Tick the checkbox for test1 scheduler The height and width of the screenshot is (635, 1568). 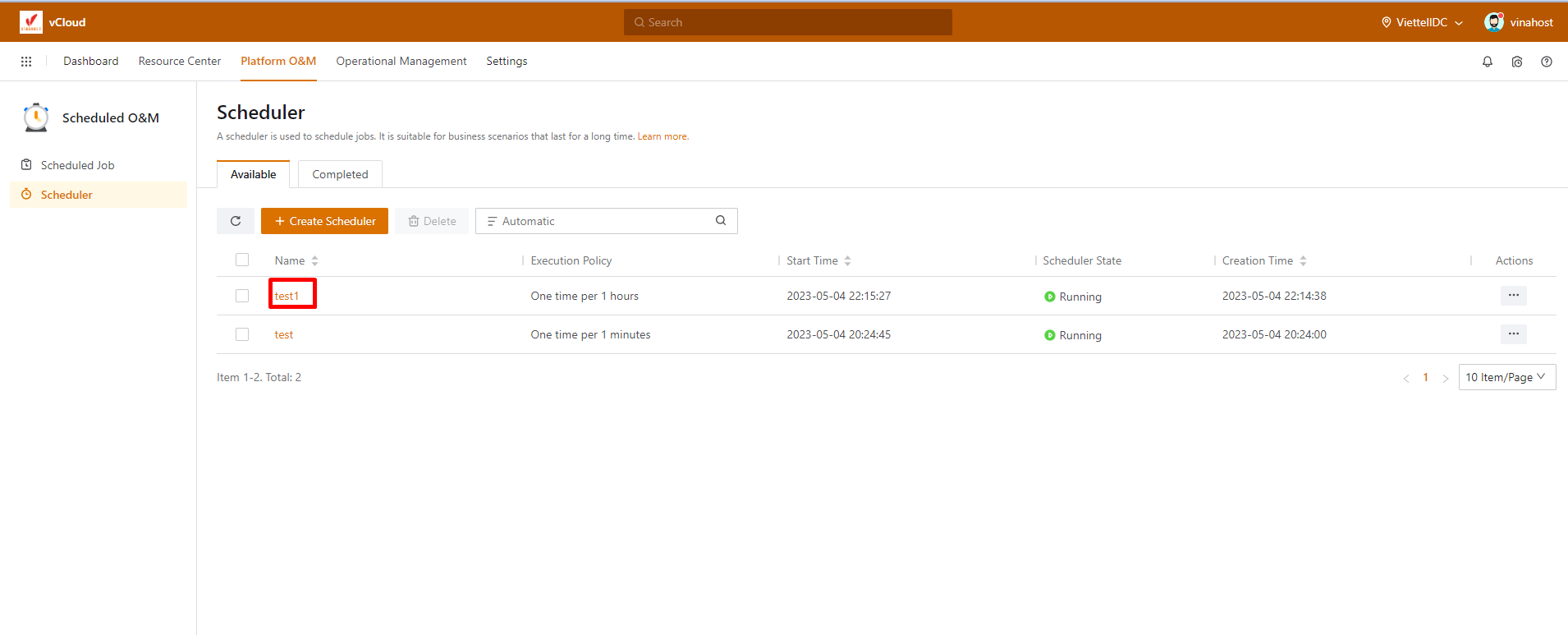pyautogui.click(x=242, y=296)
